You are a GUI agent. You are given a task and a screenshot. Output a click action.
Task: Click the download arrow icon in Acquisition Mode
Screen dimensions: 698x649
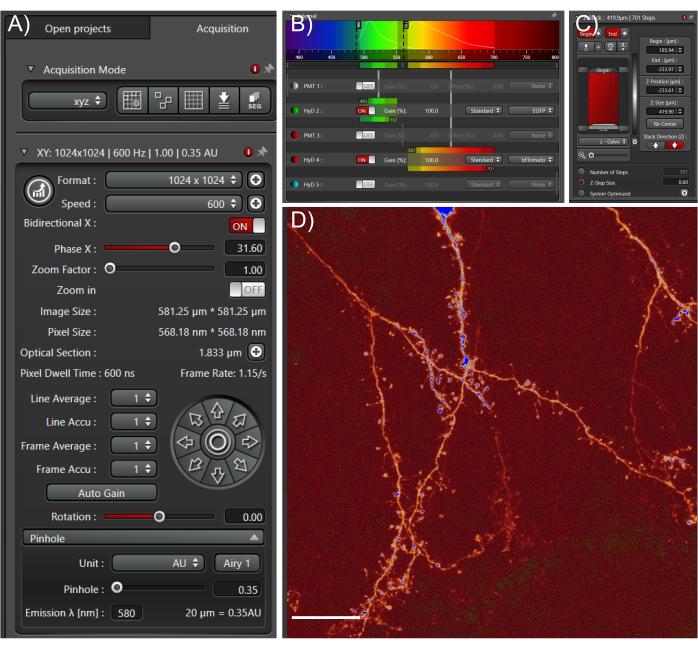(223, 101)
